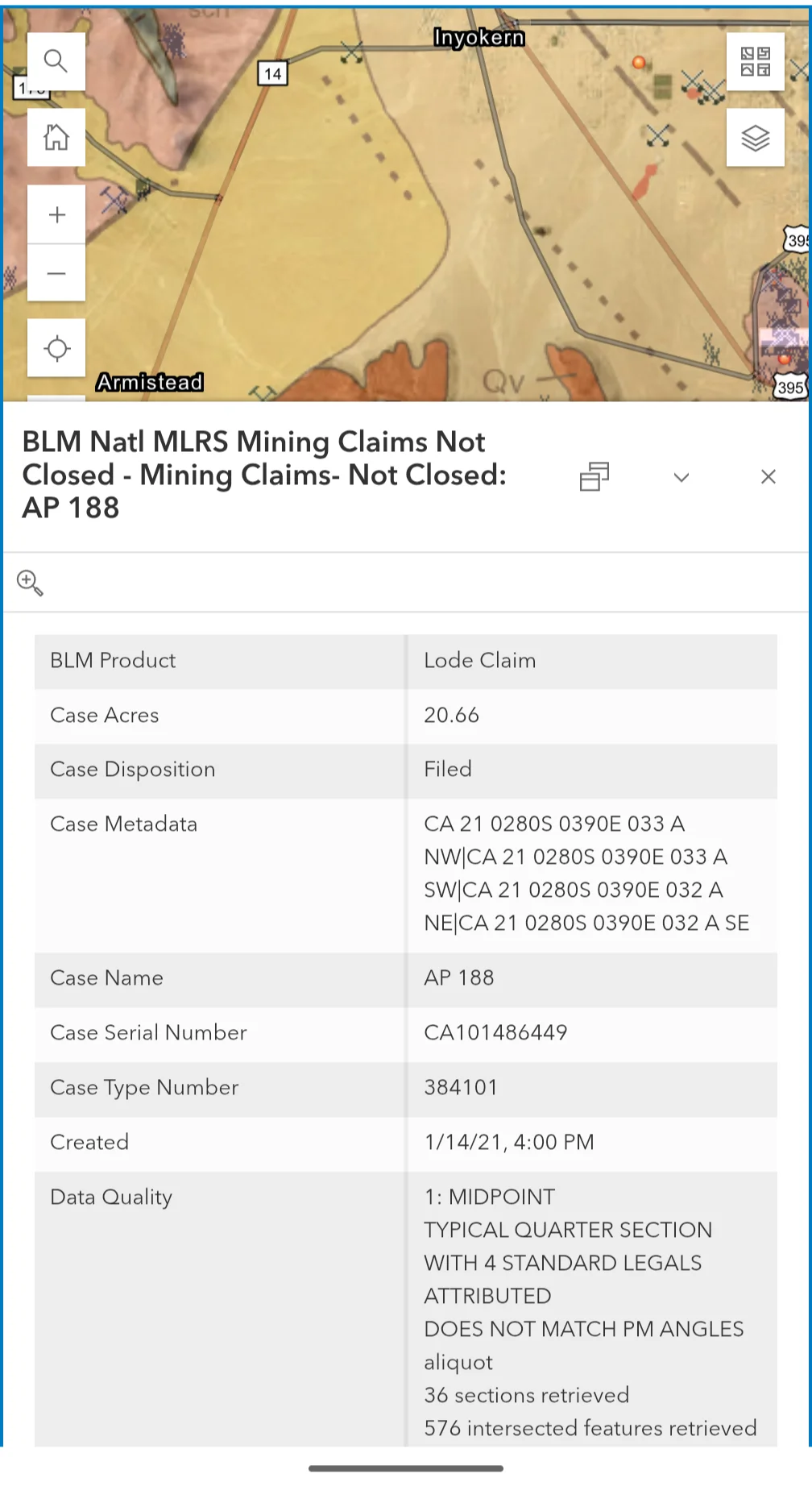The image size is (812, 1490).
Task: Open the map search tool
Action: tap(56, 60)
